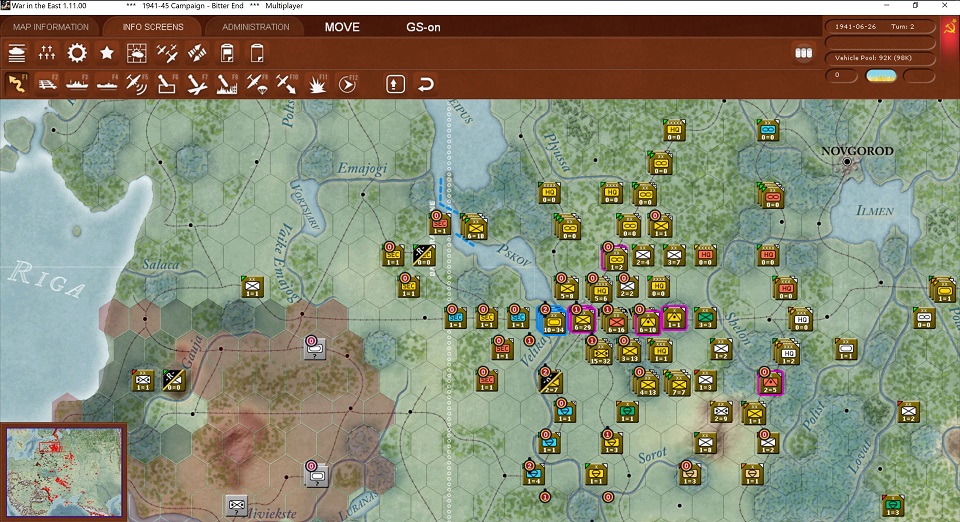
Task: Select the 15=32 infantry unit counter
Action: click(x=600, y=352)
